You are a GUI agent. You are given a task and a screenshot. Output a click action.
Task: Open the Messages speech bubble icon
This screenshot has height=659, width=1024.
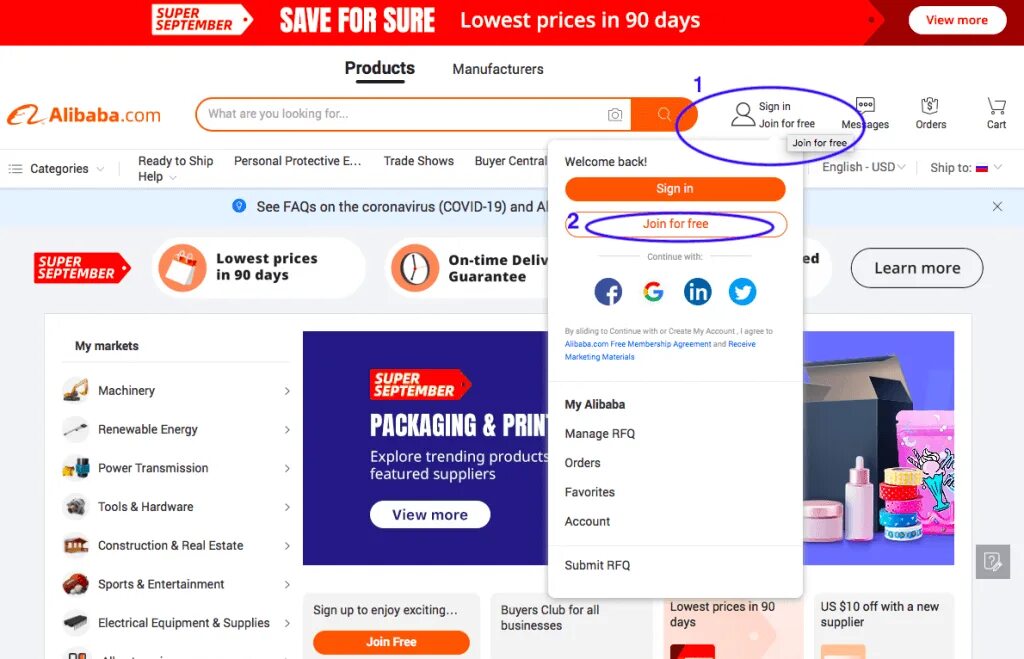tap(865, 105)
